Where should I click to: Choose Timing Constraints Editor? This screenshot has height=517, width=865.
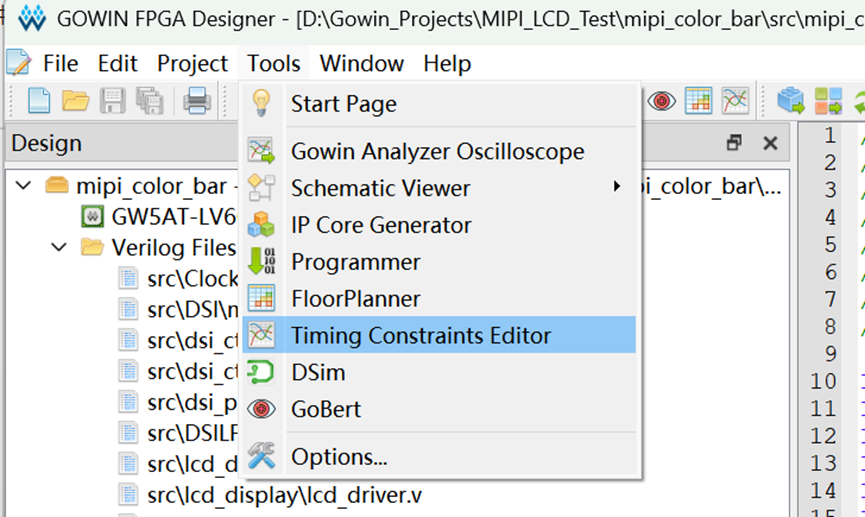(439, 335)
